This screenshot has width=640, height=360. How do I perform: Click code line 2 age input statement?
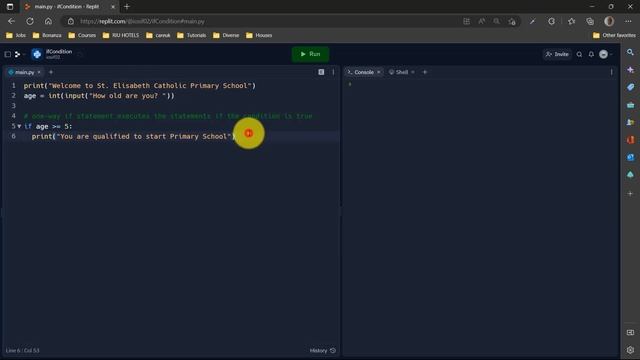coord(99,96)
